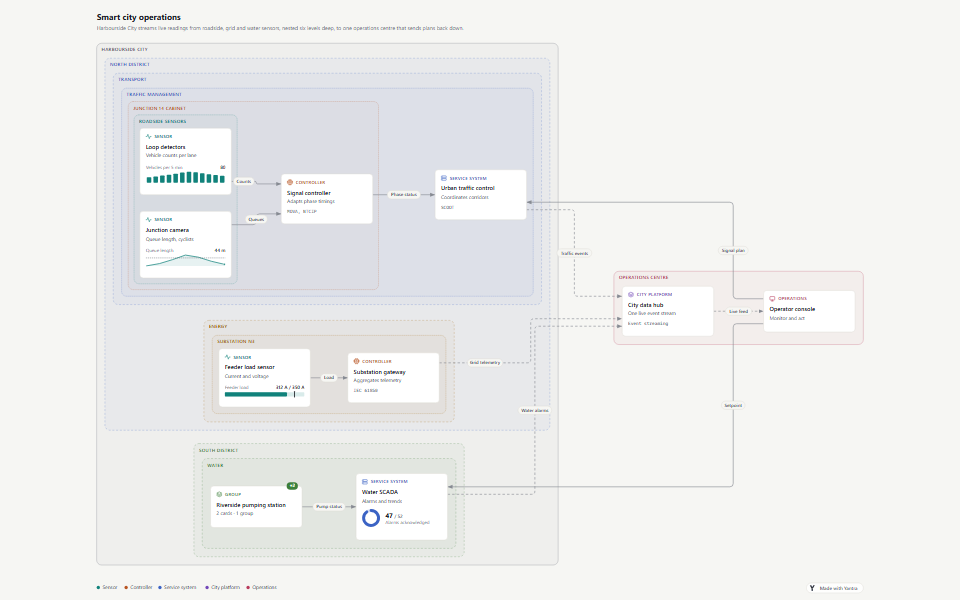Click the Operations legend label text
960x600 pixels.
click(x=264, y=587)
